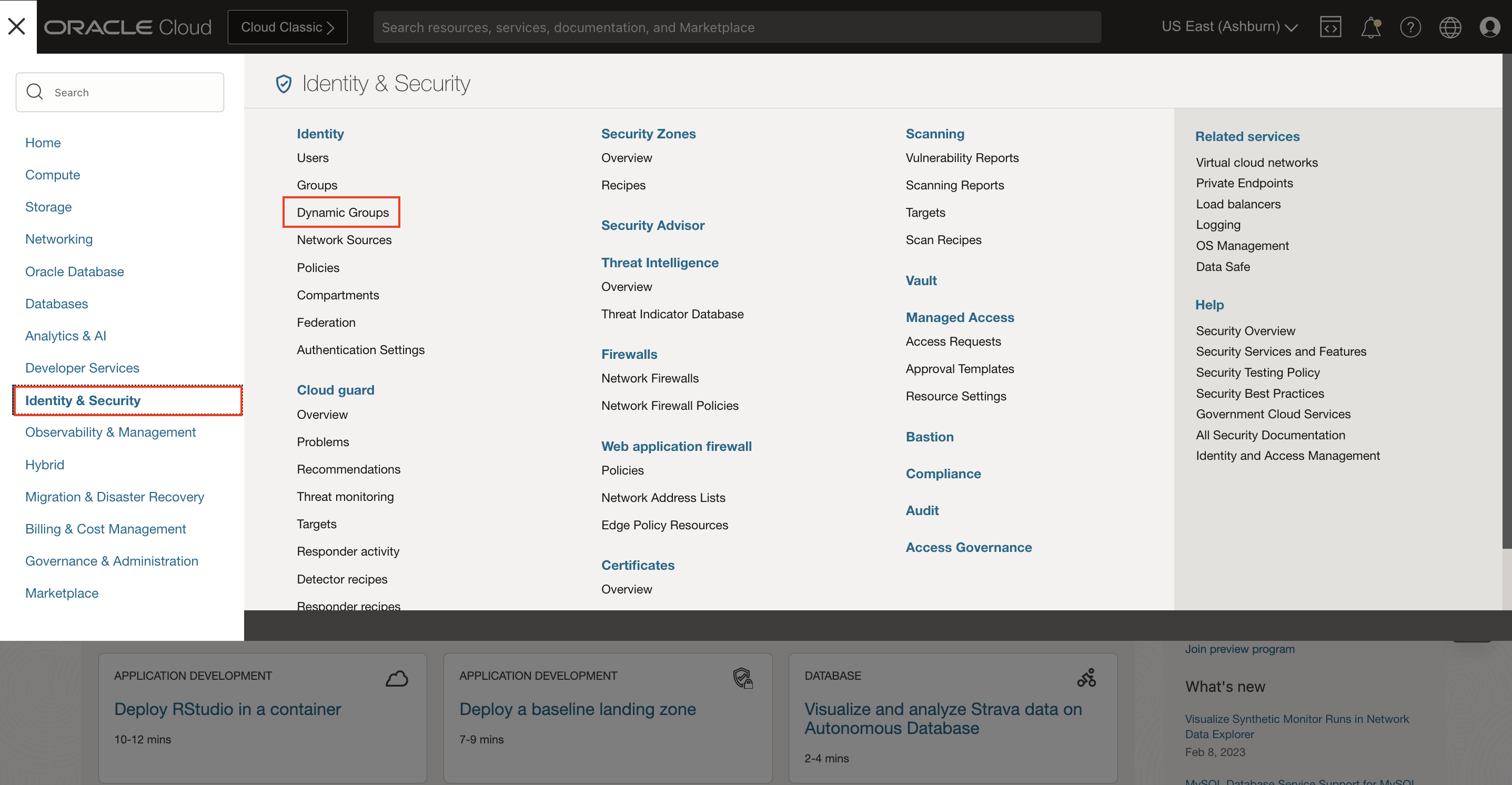
Task: Open the Security Advisor heading link
Action: [653, 226]
